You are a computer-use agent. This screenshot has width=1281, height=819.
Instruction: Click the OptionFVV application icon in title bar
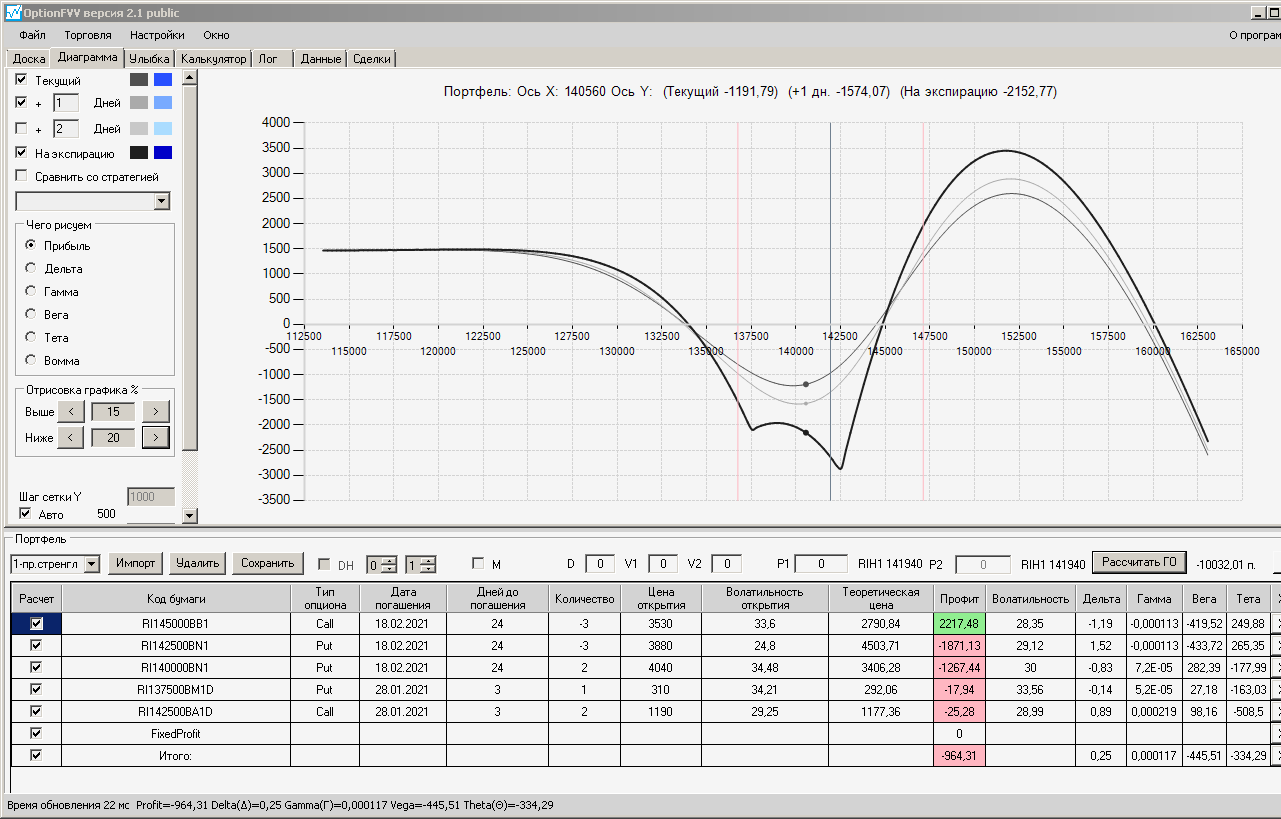pos(13,12)
